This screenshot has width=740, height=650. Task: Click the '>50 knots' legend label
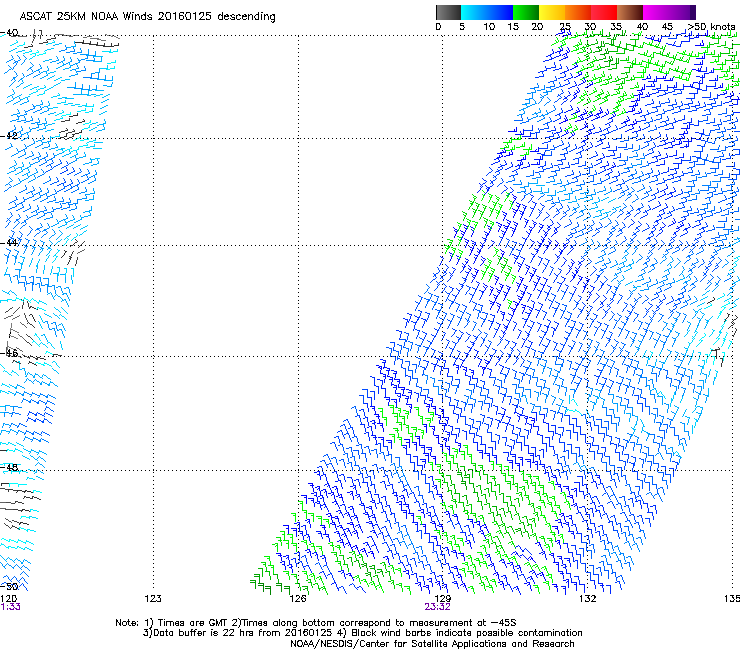711,27
